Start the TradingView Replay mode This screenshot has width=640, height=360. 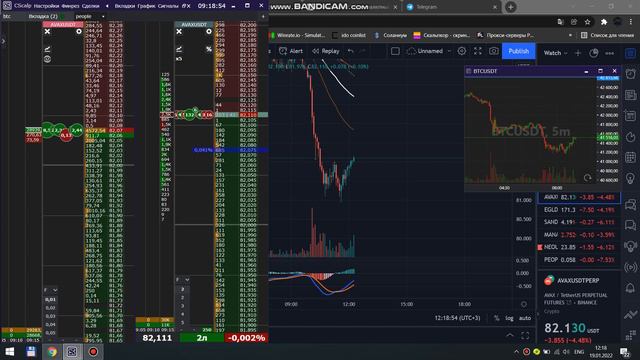tap(326, 51)
